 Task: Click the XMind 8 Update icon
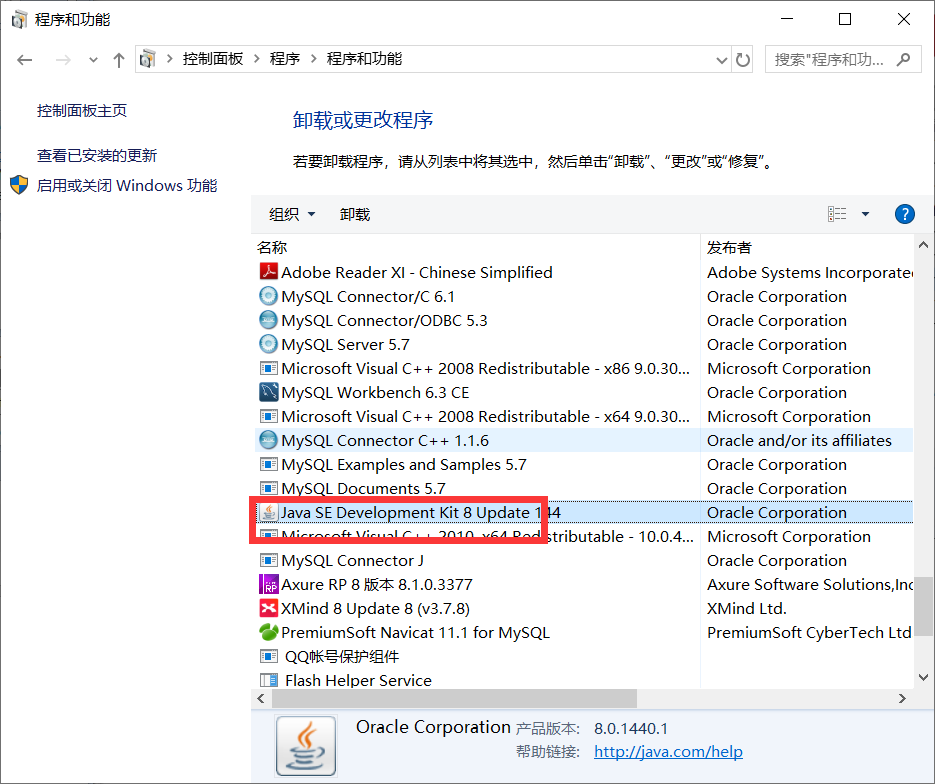pyautogui.click(x=268, y=608)
